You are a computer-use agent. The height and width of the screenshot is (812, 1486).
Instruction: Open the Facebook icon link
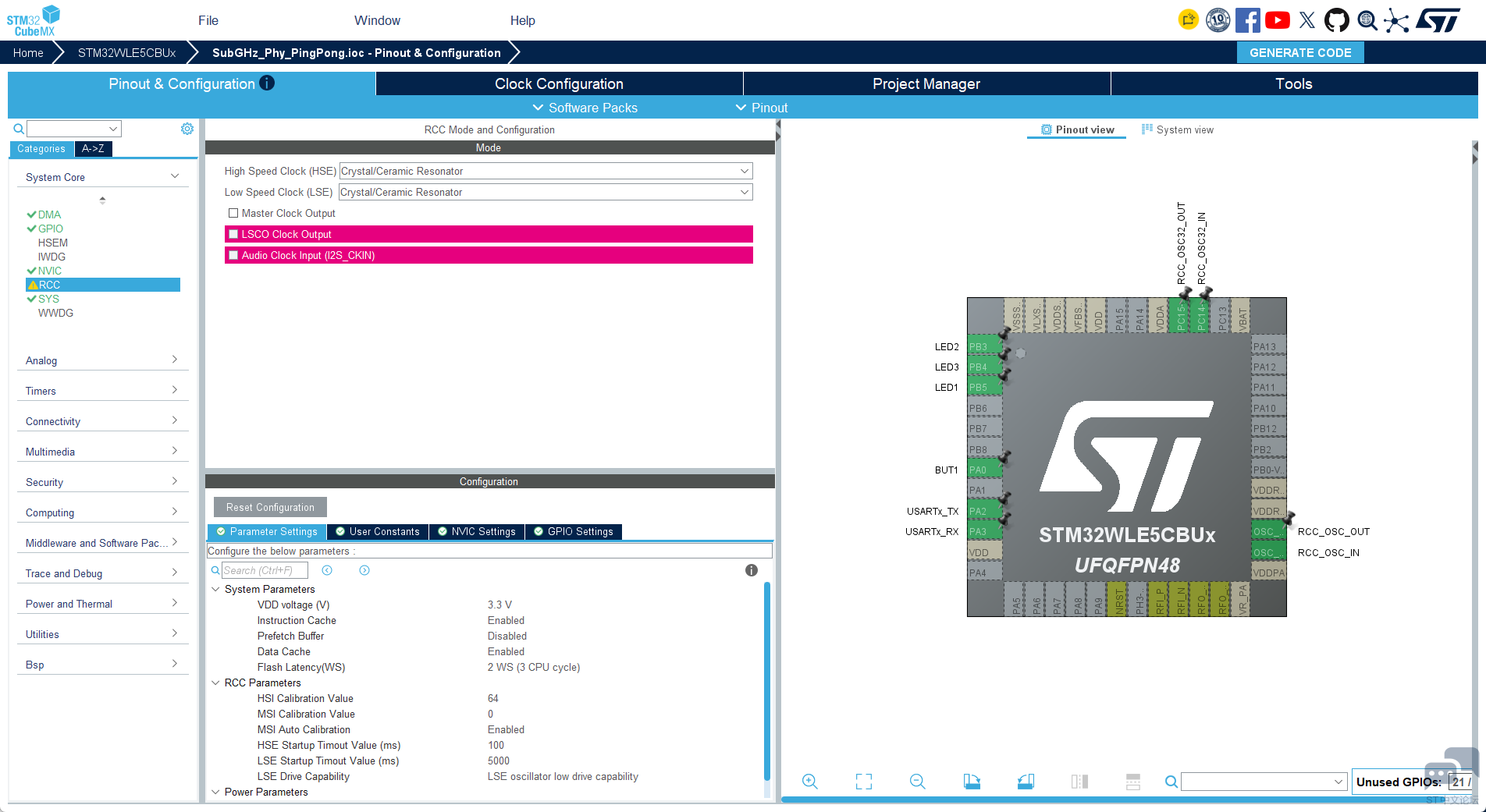click(x=1247, y=20)
